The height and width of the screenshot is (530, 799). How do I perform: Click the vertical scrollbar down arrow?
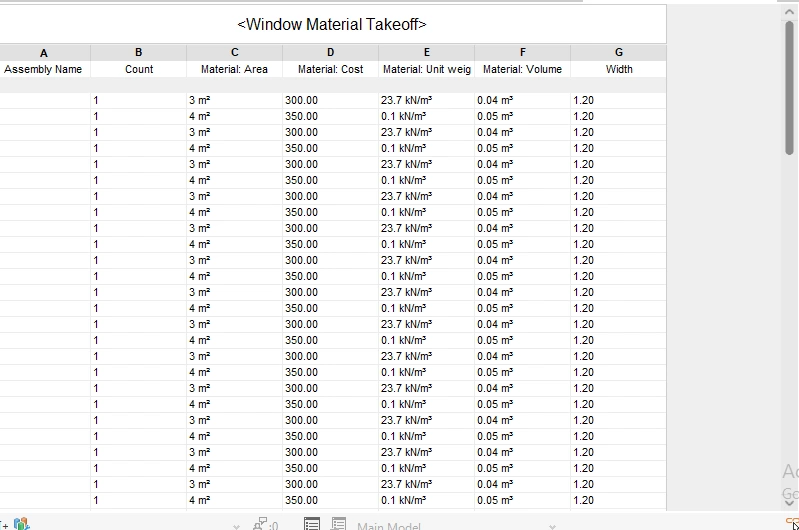(x=789, y=502)
